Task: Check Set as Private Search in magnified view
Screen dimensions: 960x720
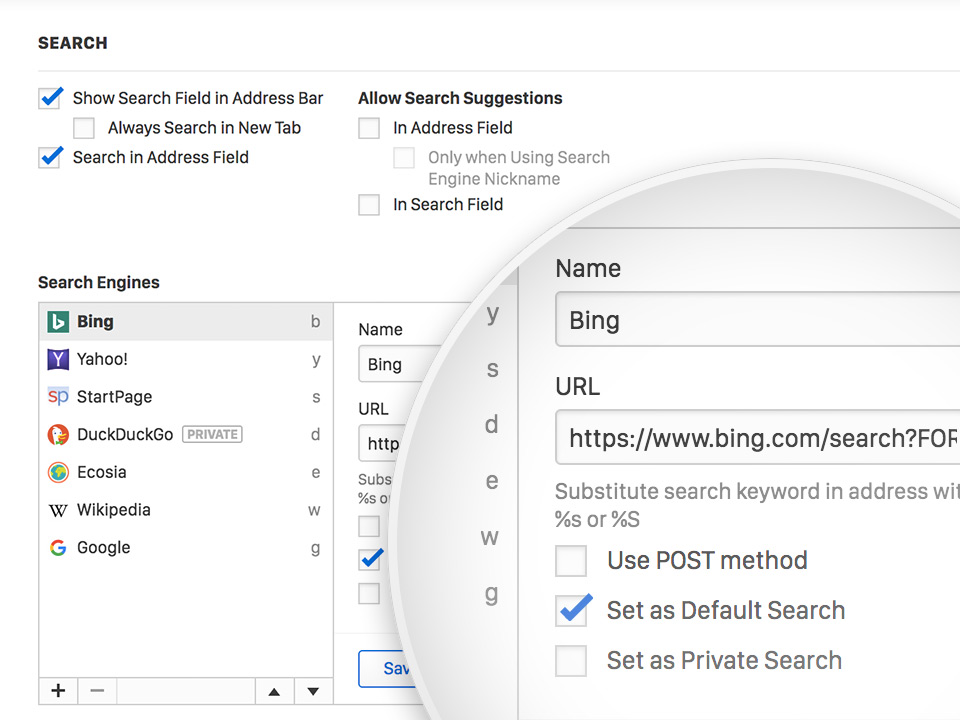Action: click(571, 661)
